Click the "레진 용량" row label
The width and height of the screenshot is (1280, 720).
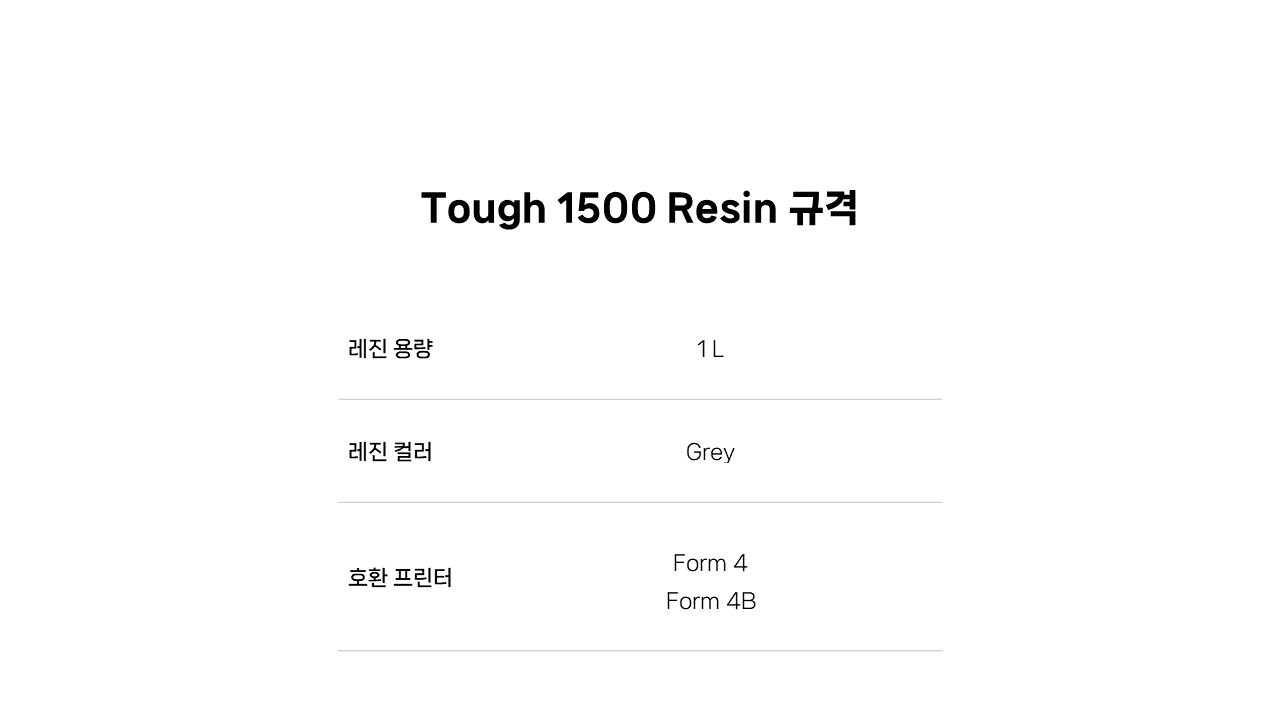click(x=390, y=349)
